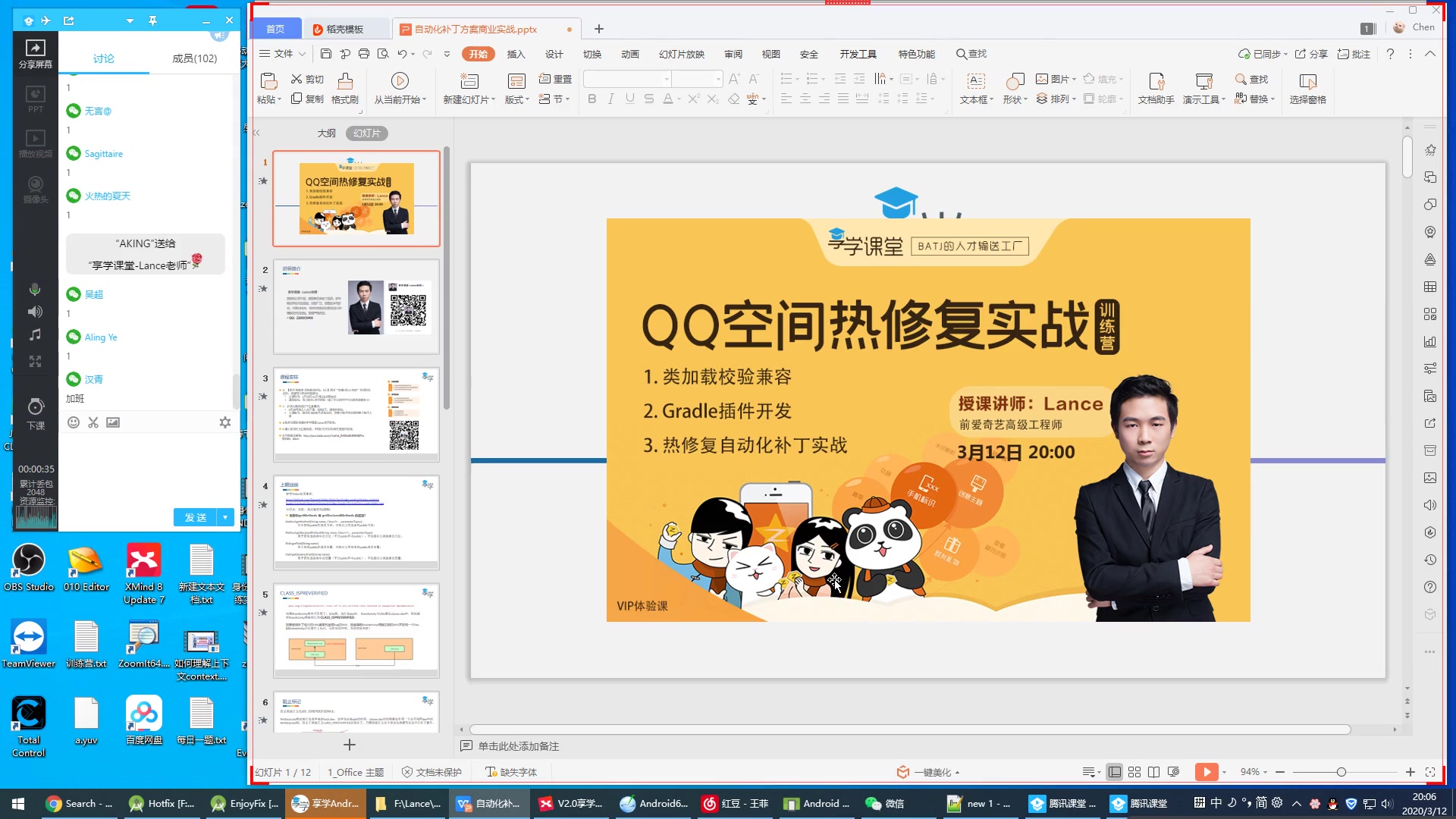This screenshot has width=1456, height=819.
Task: Open the Slide Show (幻灯片放映) tab
Action: (x=682, y=54)
